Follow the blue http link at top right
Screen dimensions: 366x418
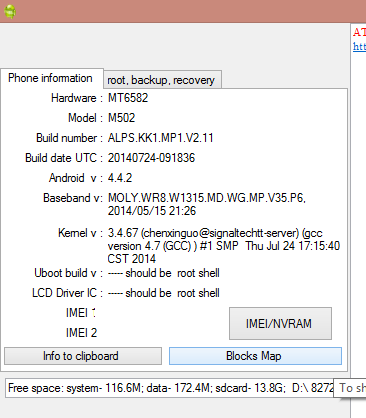pyautogui.click(x=359, y=46)
